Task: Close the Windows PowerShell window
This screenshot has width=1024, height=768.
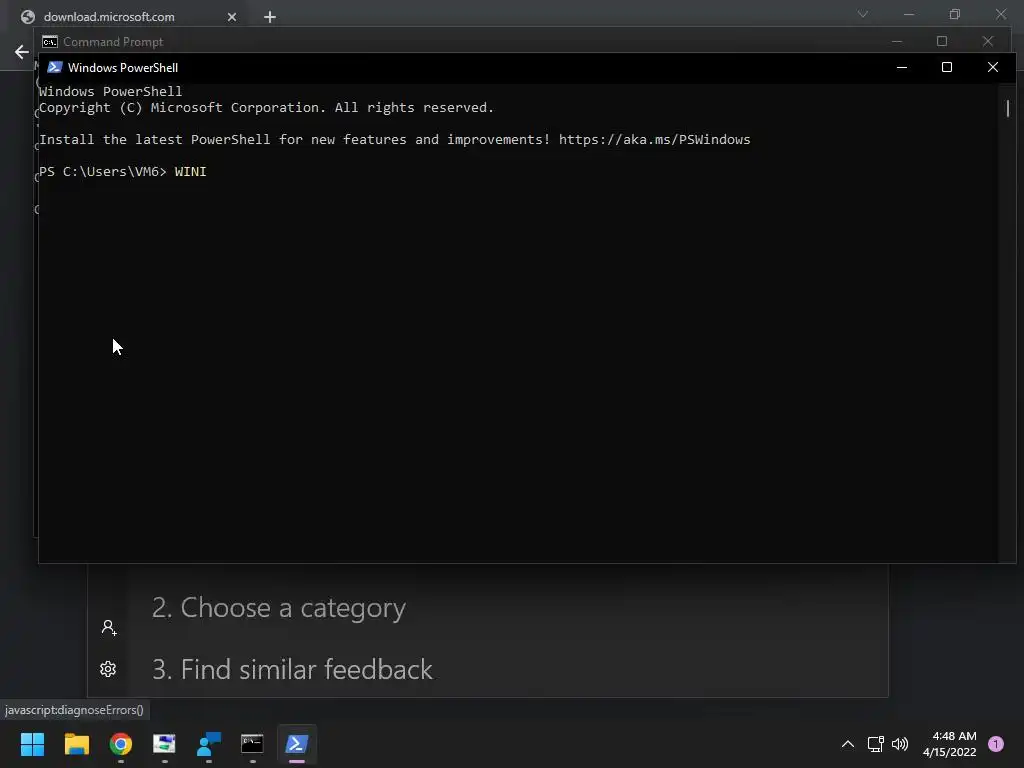Action: 993,67
